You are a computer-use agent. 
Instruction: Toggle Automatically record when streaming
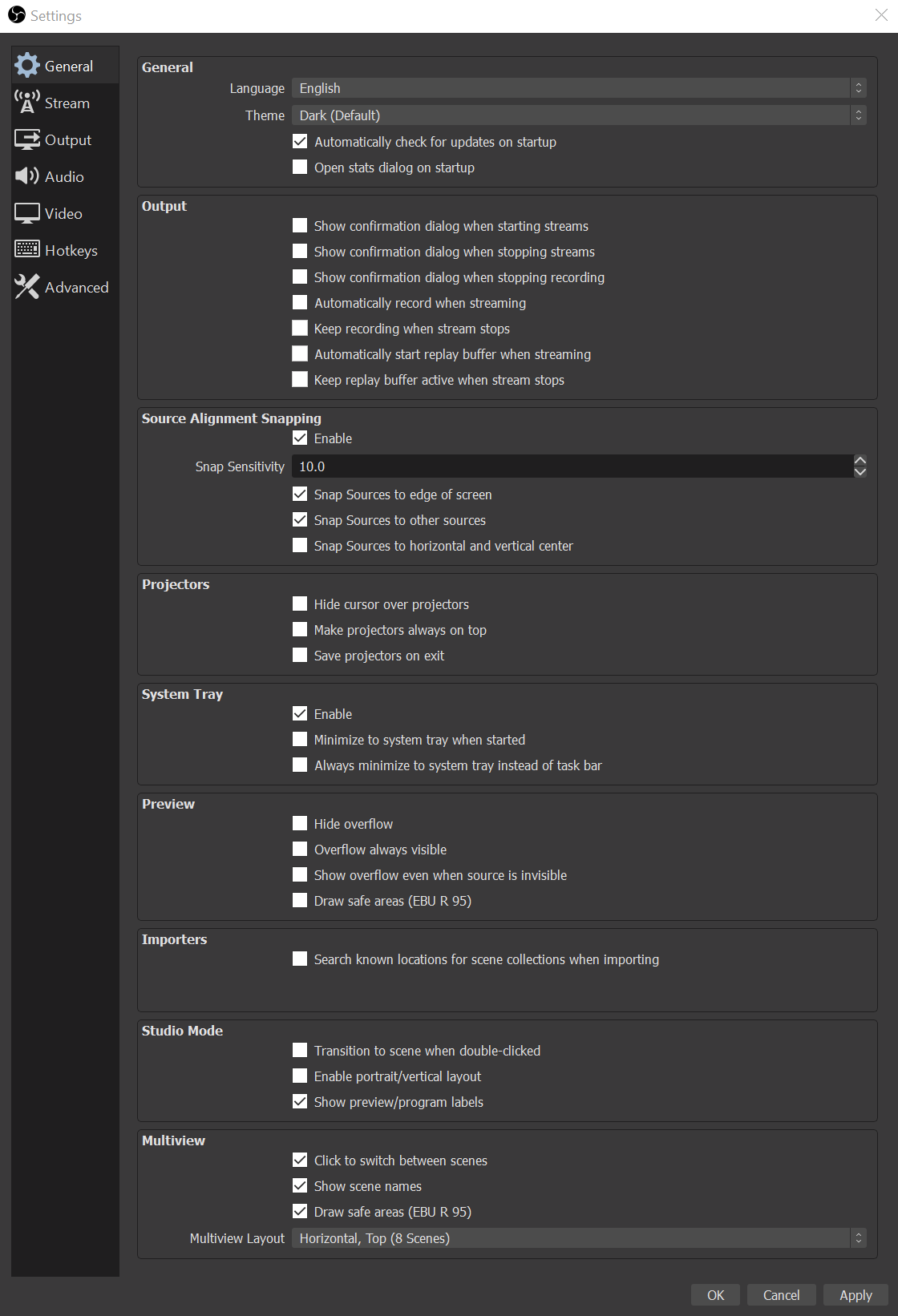(300, 302)
